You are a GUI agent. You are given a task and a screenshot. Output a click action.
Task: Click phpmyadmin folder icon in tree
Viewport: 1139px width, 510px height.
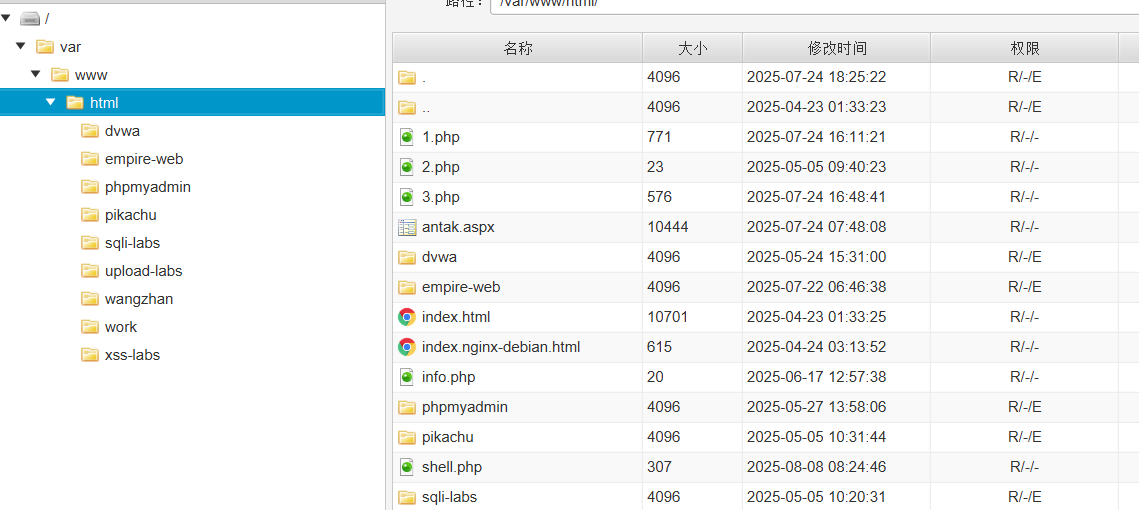tap(90, 187)
